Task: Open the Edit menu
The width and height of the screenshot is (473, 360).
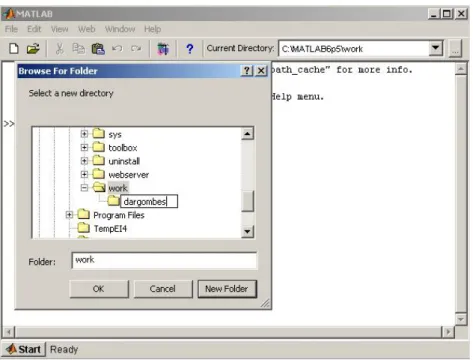Action: click(x=34, y=29)
